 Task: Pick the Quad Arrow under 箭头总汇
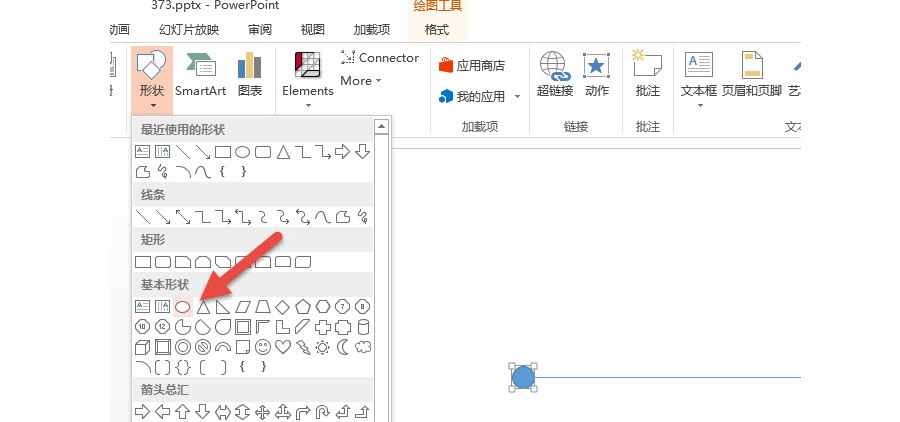(x=263, y=411)
